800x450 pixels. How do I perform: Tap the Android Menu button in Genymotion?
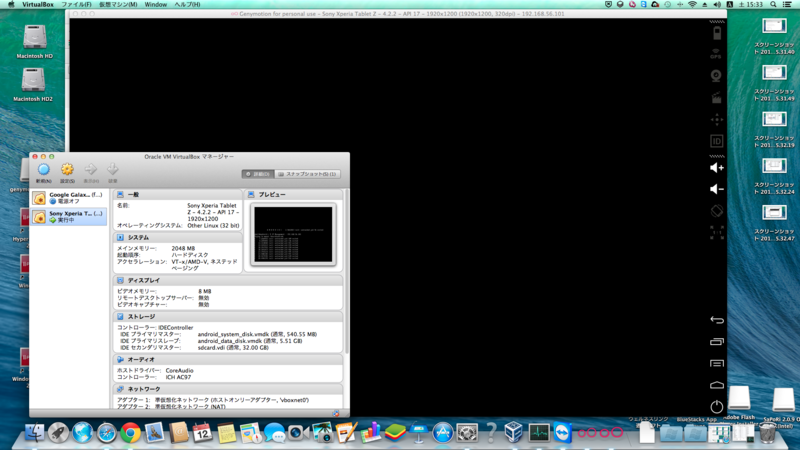pos(717,363)
